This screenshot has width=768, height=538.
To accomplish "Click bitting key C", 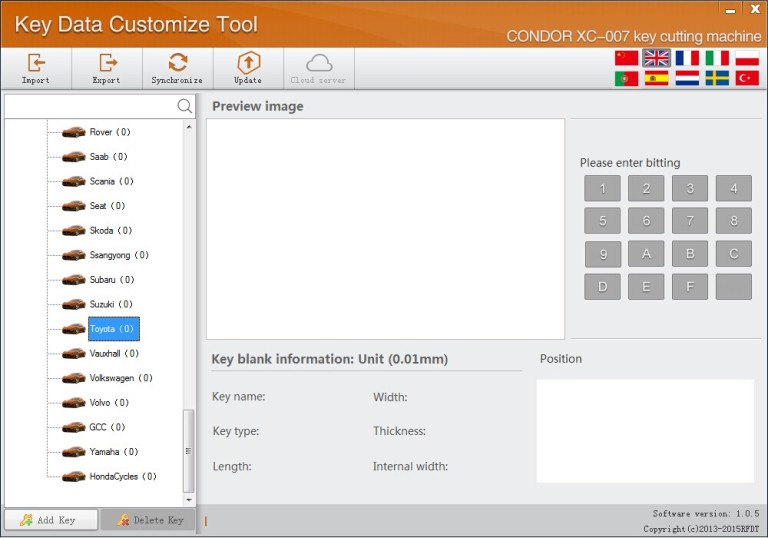I will click(x=734, y=254).
